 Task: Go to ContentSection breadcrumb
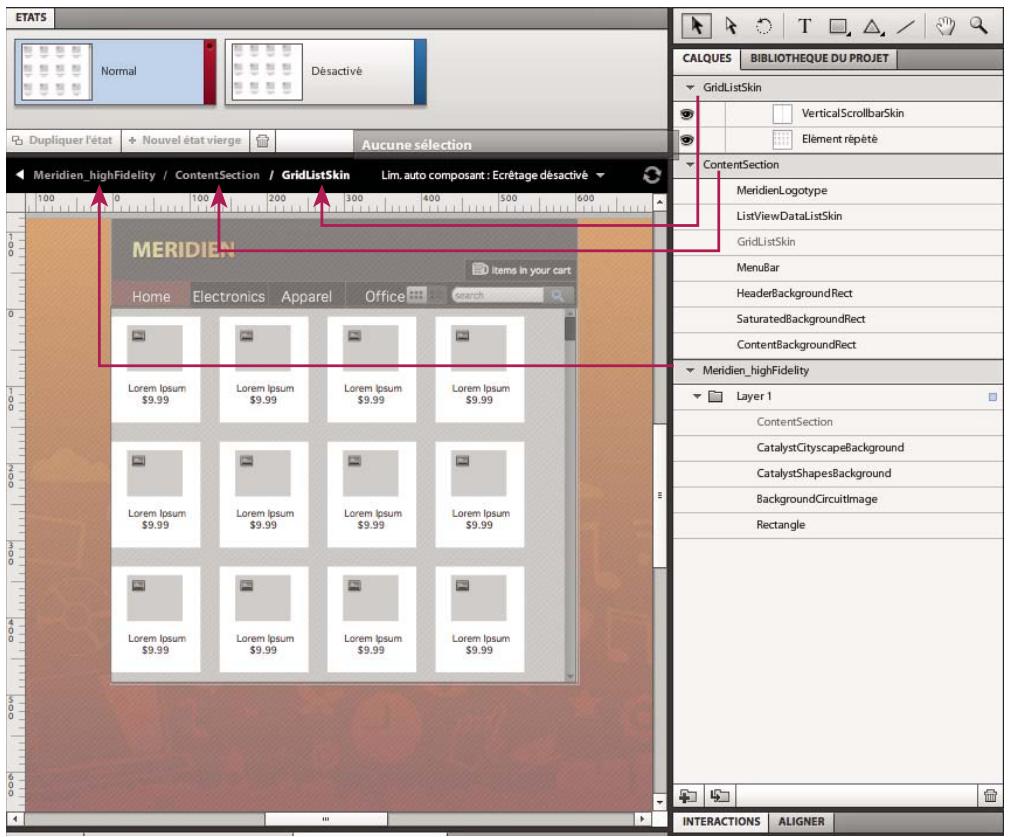pos(217,175)
